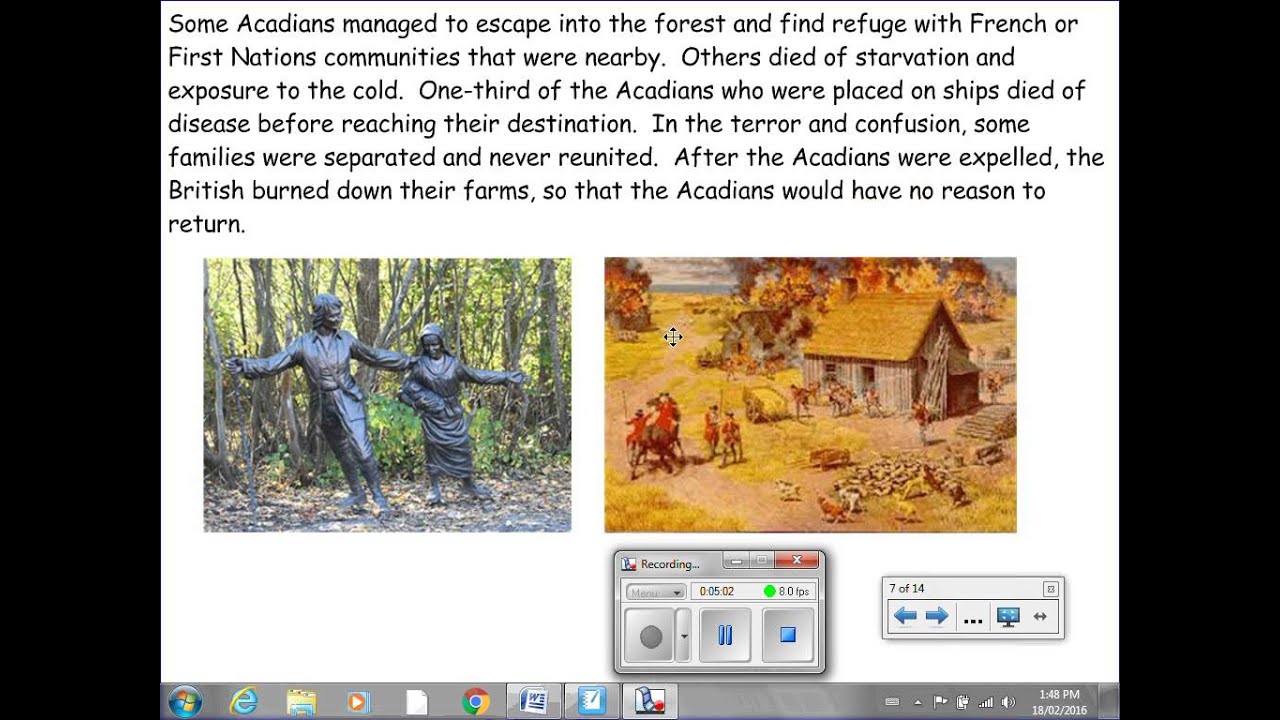Click the recorder app icon in title bar
The height and width of the screenshot is (720, 1280).
coord(628,564)
